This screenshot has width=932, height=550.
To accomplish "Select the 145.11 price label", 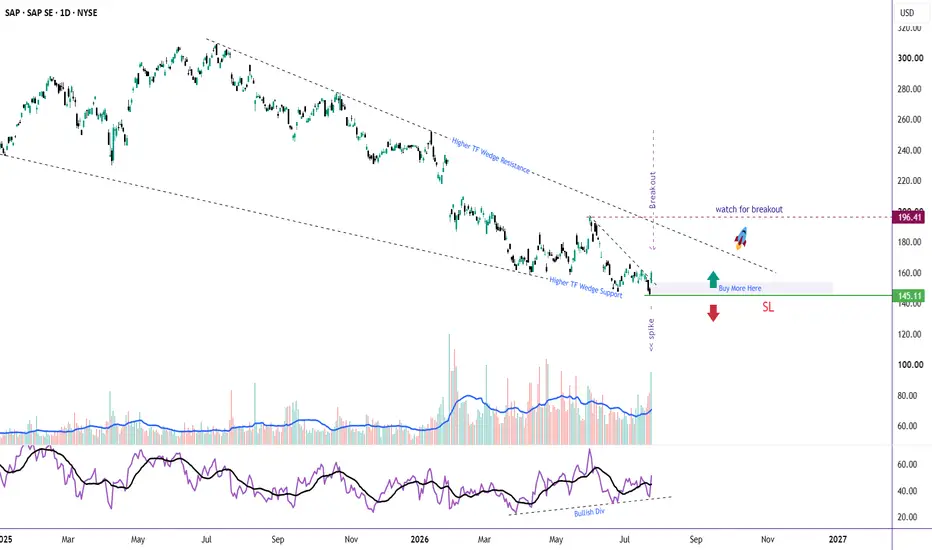I will (909, 296).
